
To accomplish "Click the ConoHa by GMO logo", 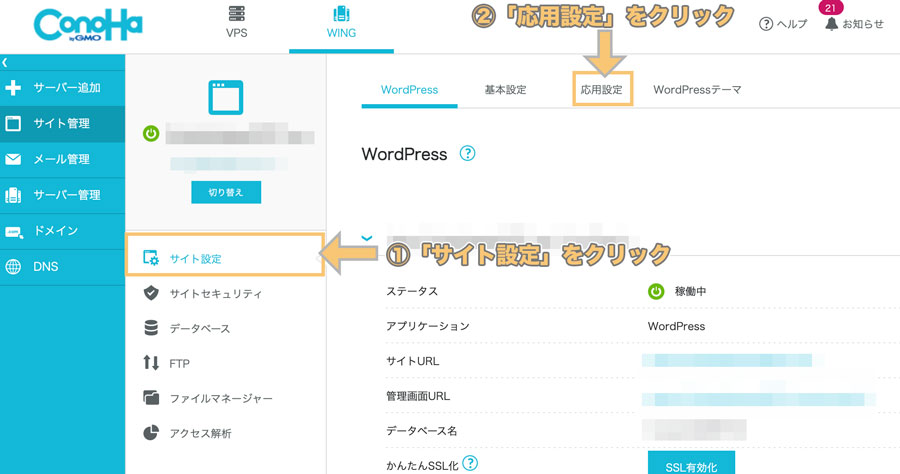I will (x=88, y=25).
